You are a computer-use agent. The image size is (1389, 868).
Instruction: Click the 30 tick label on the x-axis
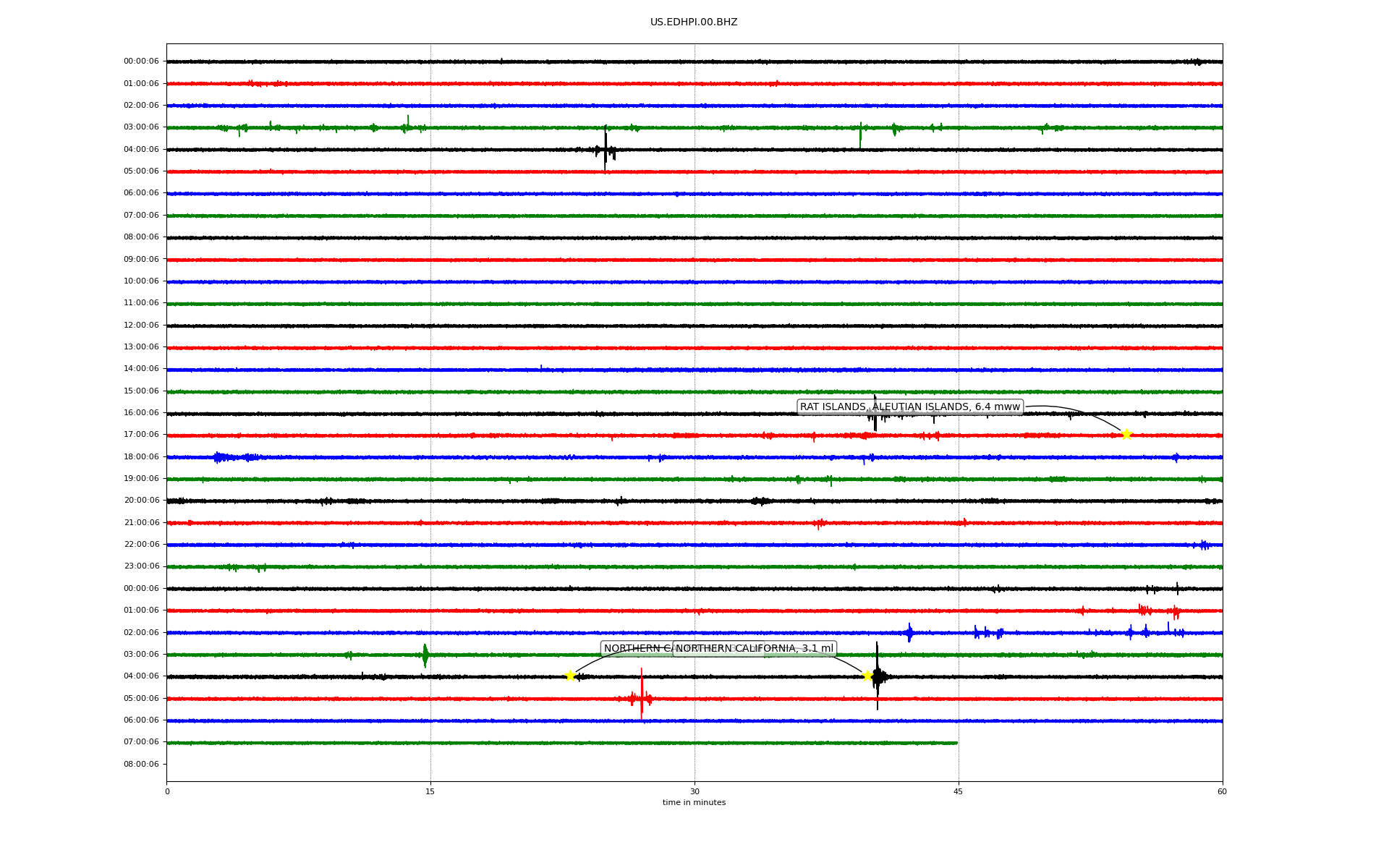click(x=694, y=791)
